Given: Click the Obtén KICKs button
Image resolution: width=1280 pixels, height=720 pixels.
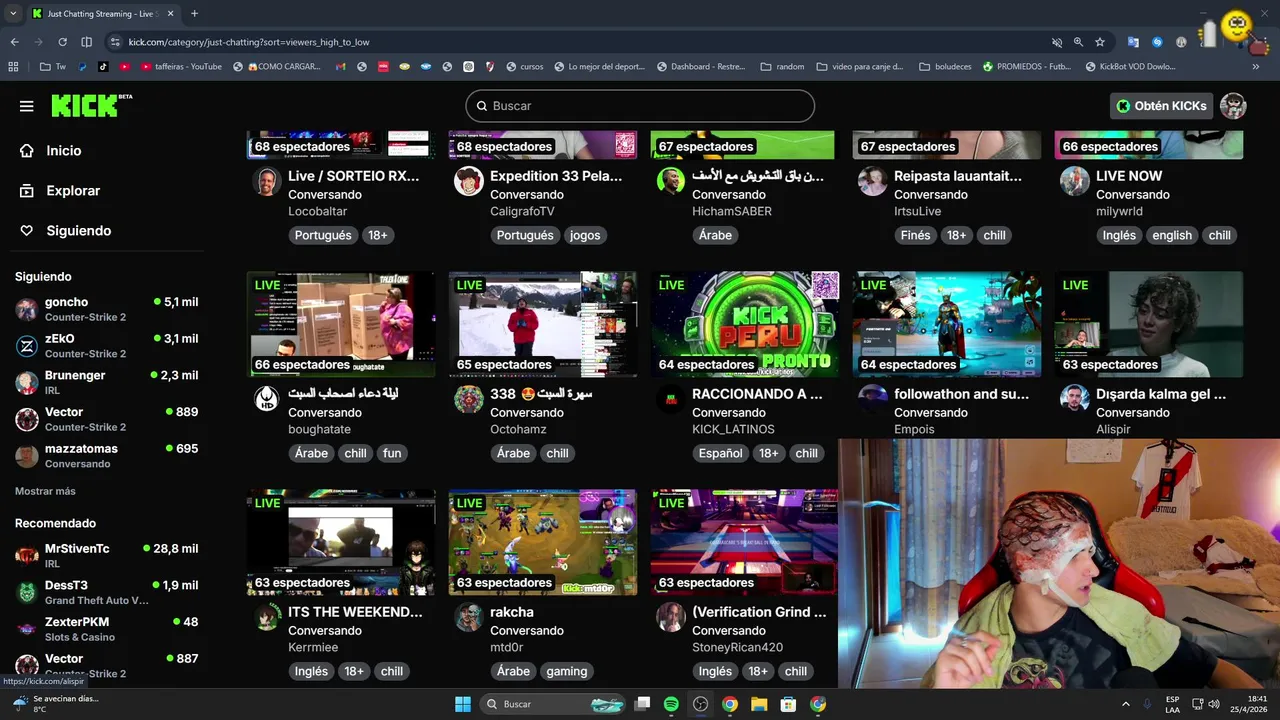Looking at the screenshot, I should pos(1162,106).
